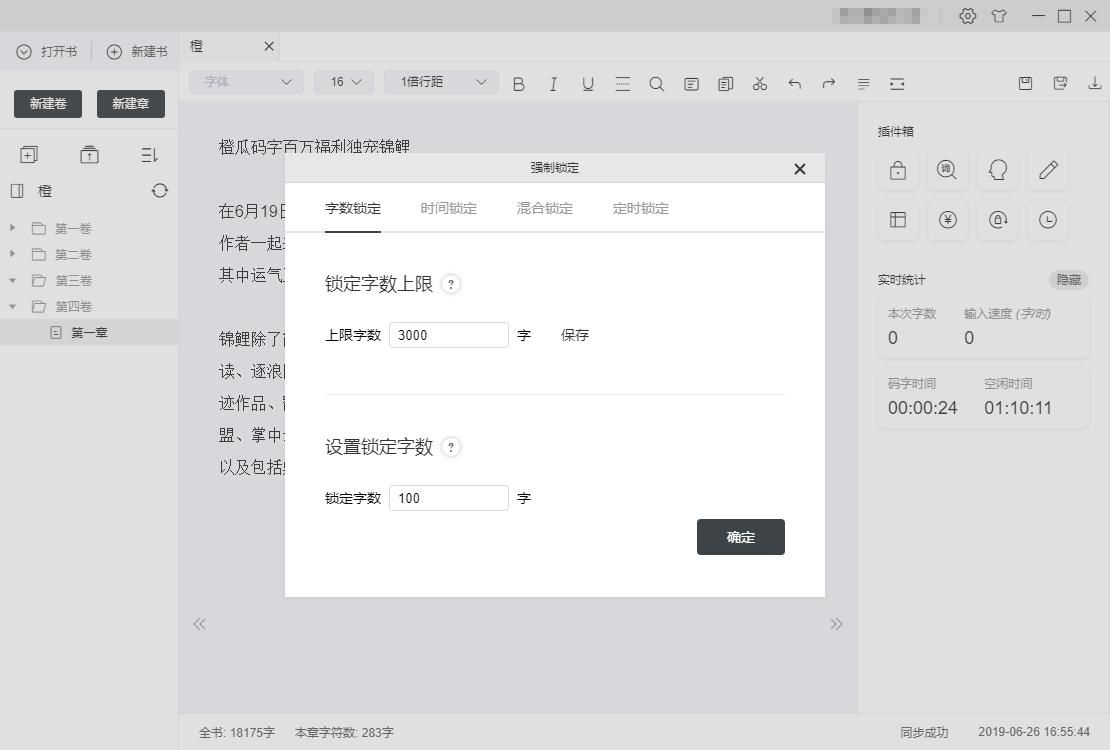This screenshot has width=1110, height=750.
Task: Collapse the 第四卷 volume in the sidebar
Action: [x=12, y=306]
